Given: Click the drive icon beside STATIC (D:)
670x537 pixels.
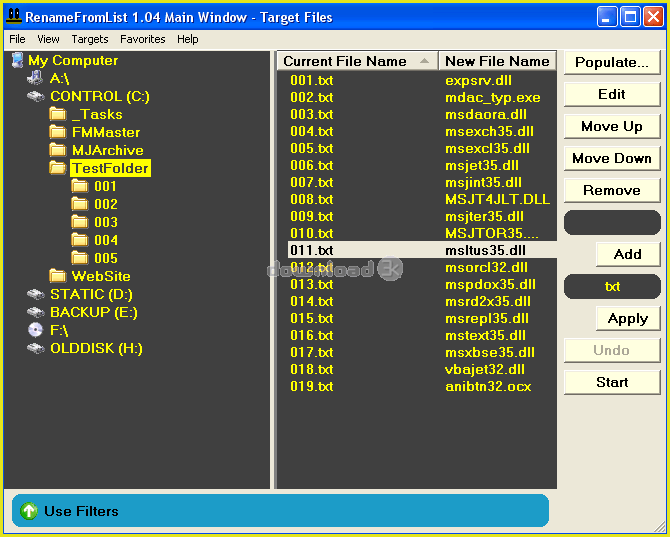Looking at the screenshot, I should 36,294.
